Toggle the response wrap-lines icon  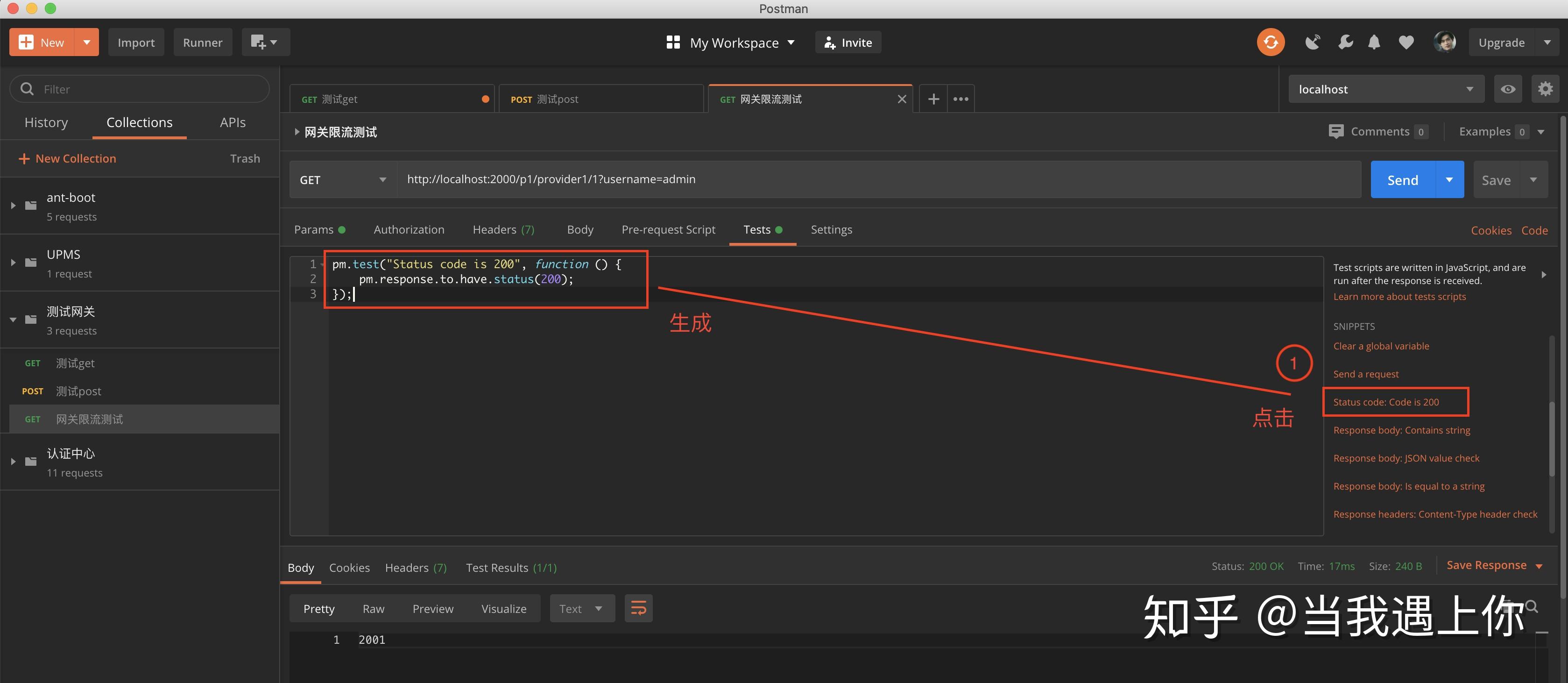point(638,608)
